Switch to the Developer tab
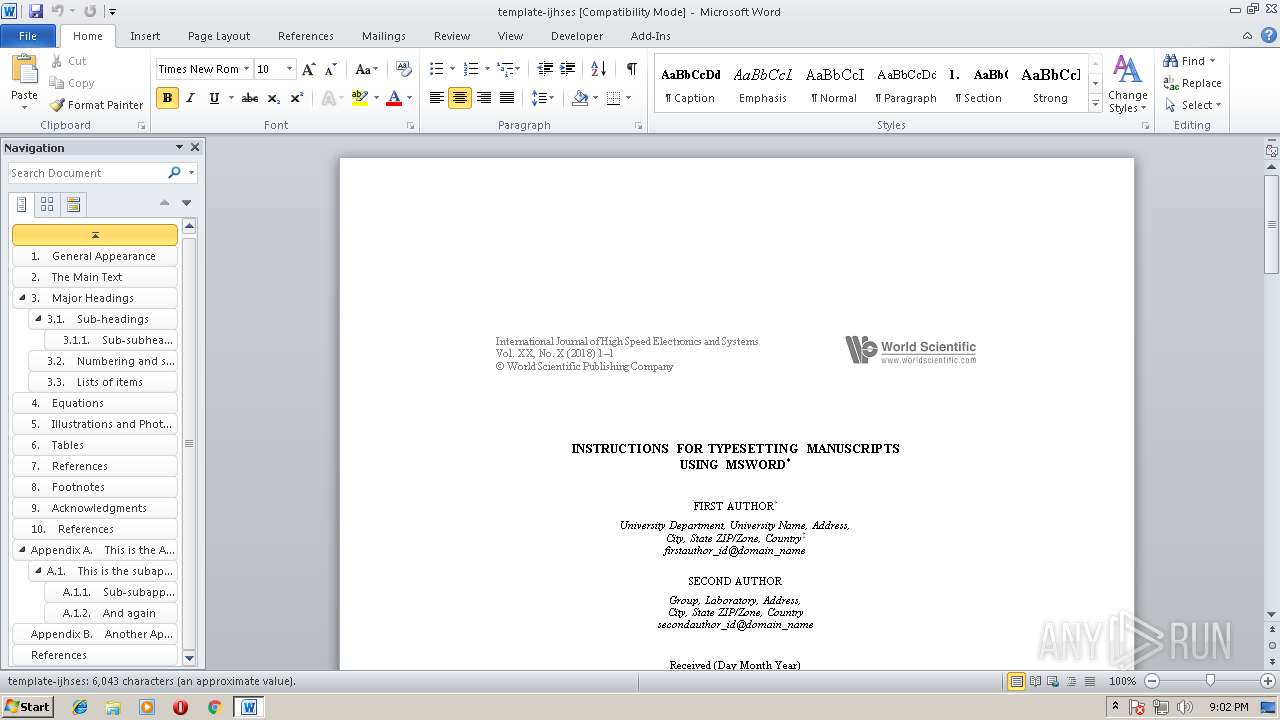This screenshot has width=1280, height=720. click(577, 36)
